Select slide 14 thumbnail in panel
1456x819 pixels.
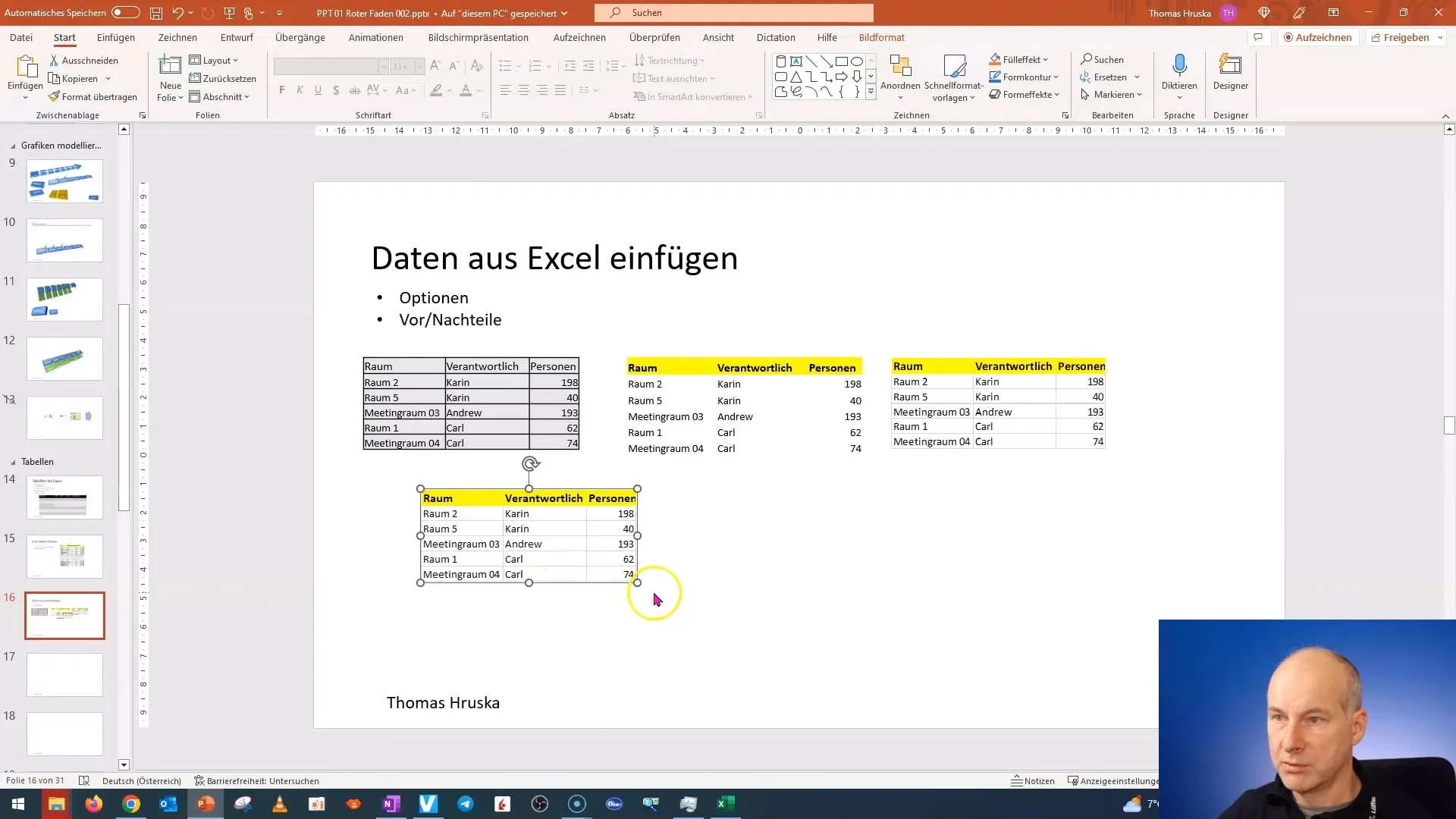(65, 498)
